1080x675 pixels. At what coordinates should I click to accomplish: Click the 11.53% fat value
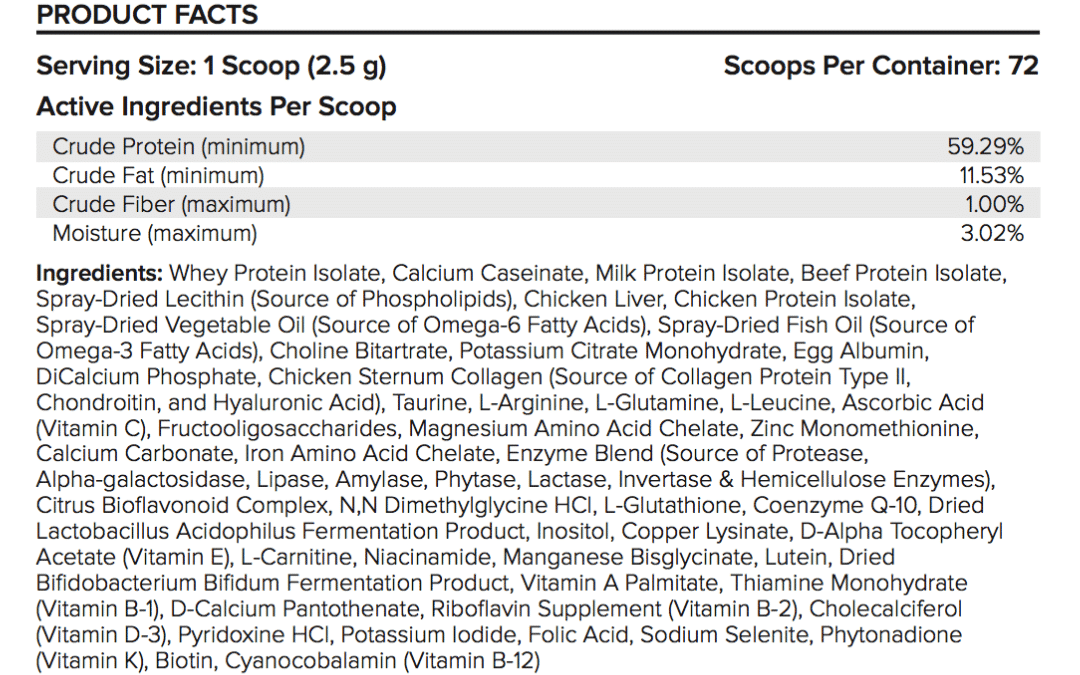click(x=991, y=175)
